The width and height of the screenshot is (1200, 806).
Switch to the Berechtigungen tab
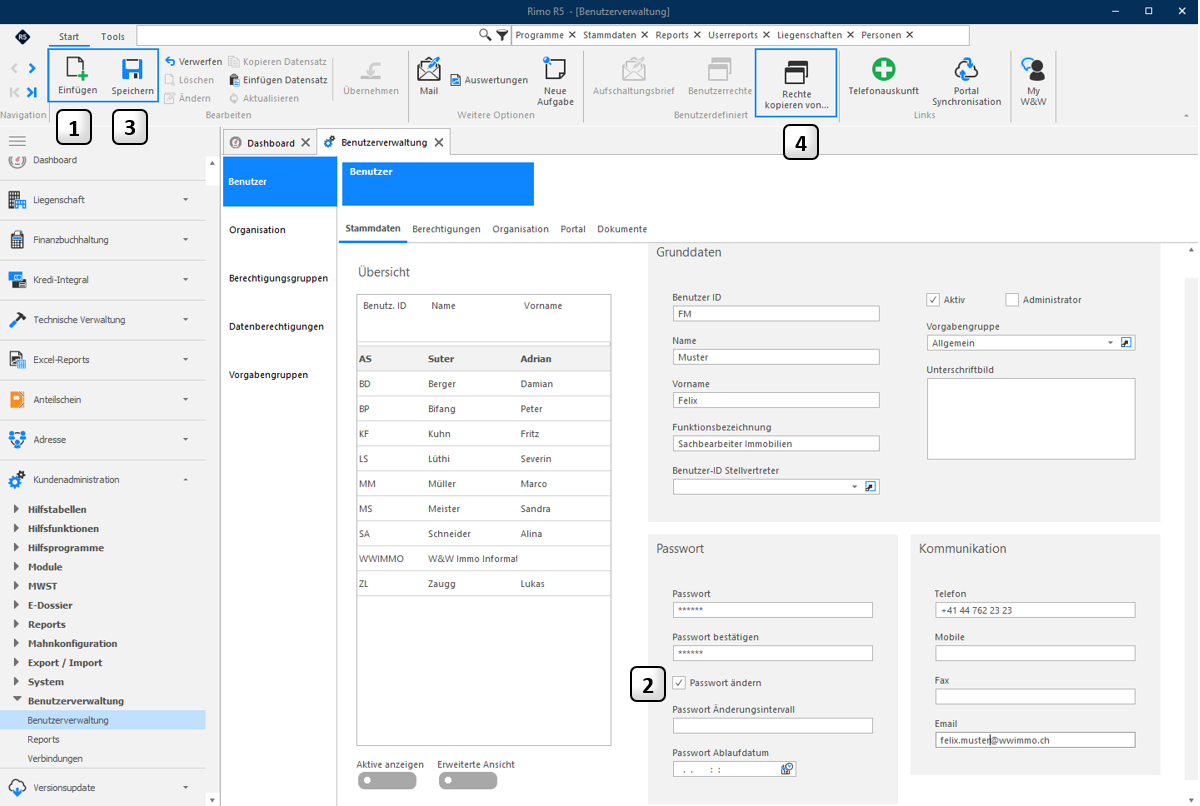click(x=446, y=229)
